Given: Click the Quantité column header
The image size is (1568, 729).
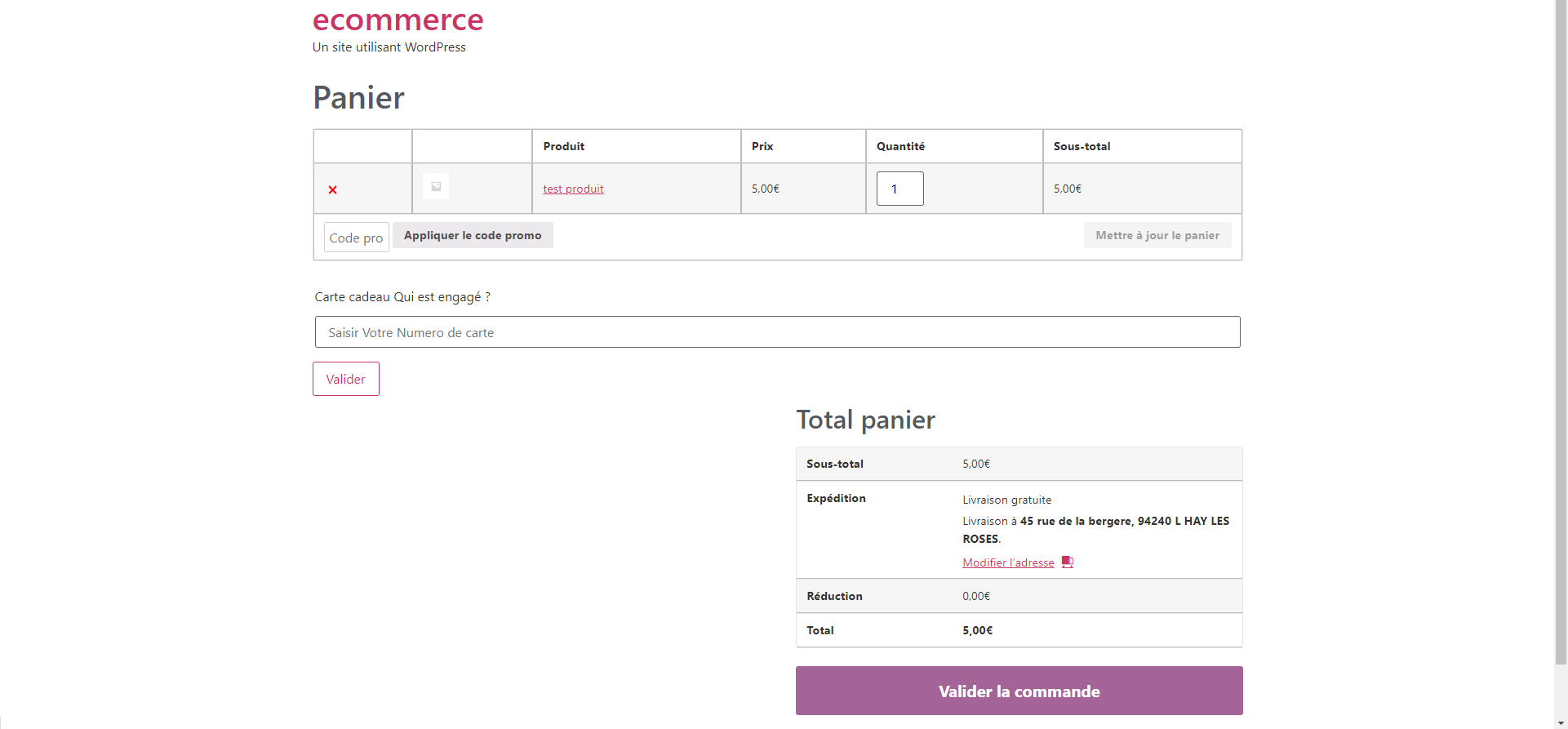Looking at the screenshot, I should coord(900,146).
